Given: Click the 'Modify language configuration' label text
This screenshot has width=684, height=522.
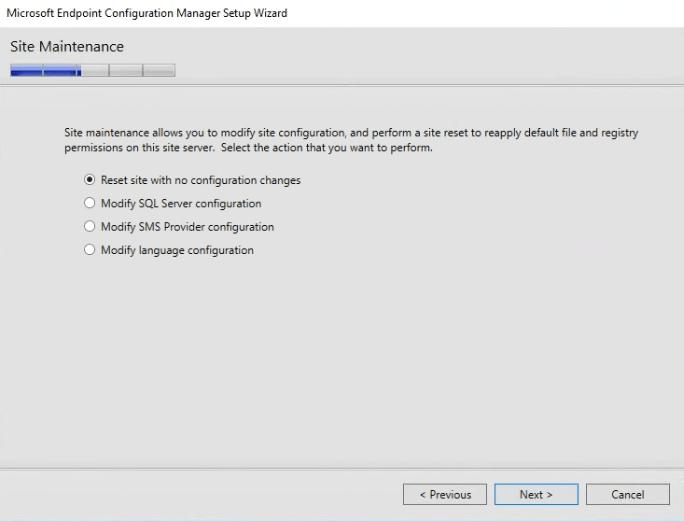Looking at the screenshot, I should coord(177,250).
